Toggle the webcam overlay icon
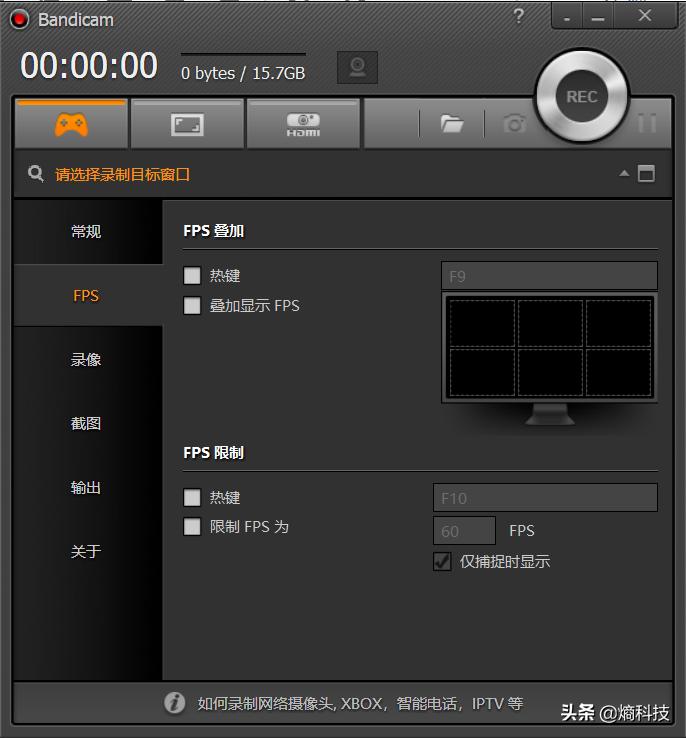 tap(357, 67)
